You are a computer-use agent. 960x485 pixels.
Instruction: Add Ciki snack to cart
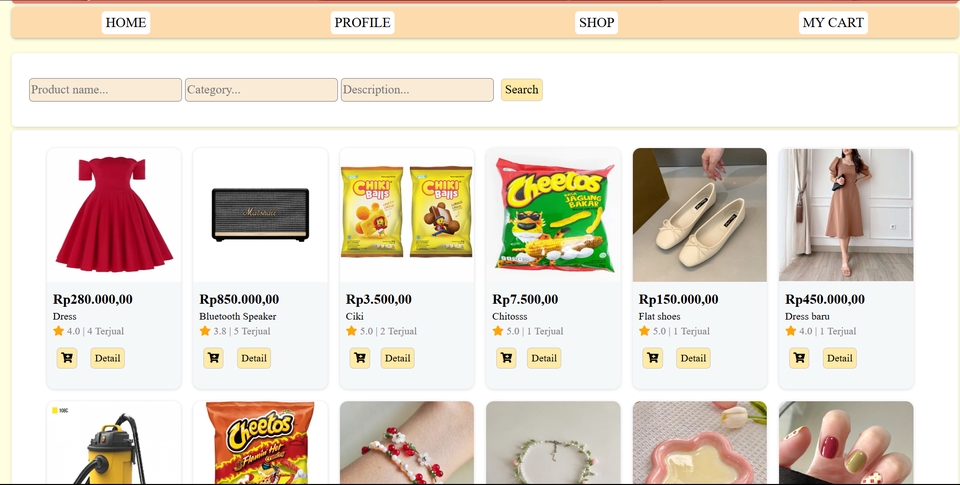(360, 358)
